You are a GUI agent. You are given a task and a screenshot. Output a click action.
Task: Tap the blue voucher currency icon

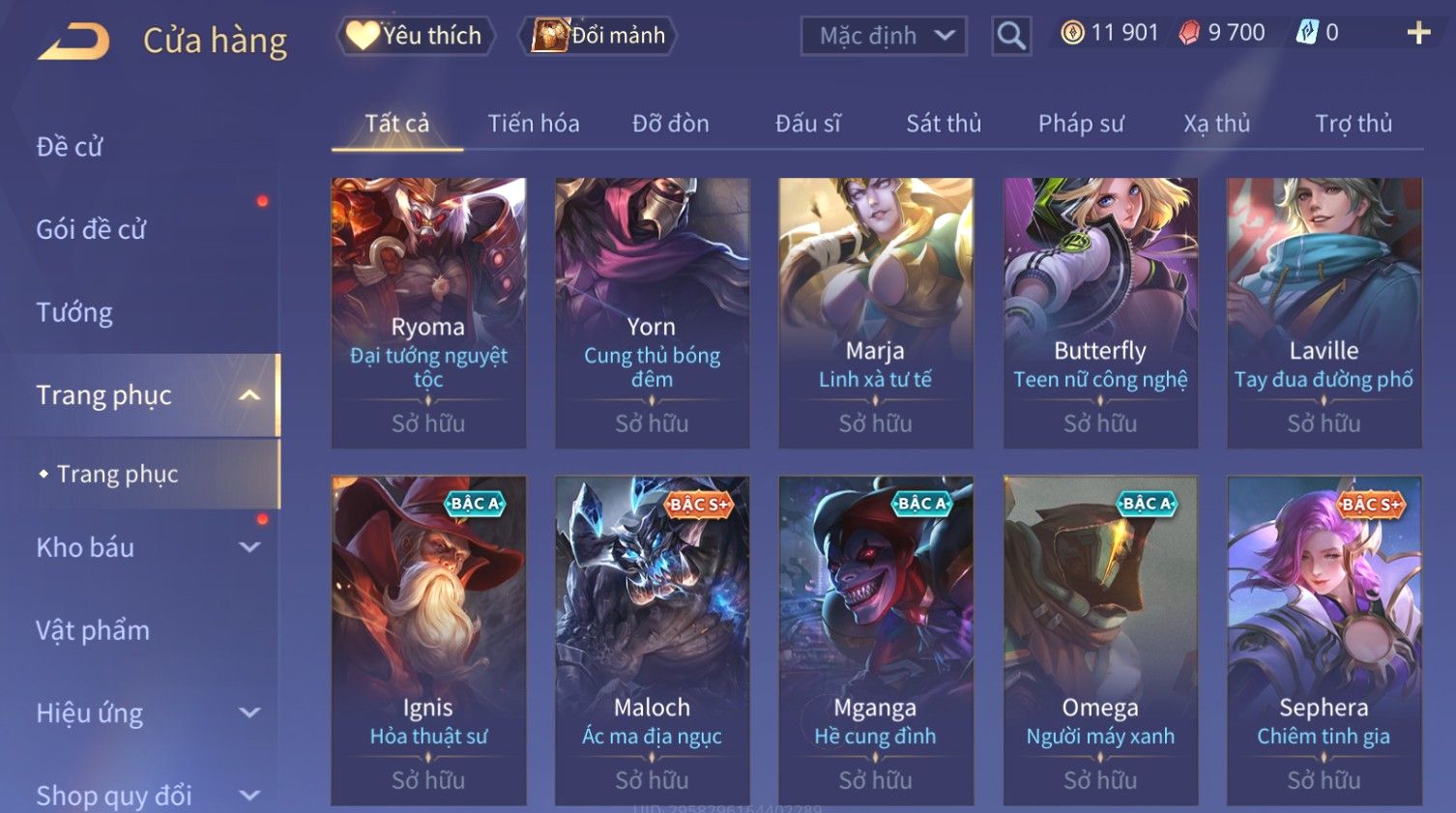(x=1307, y=33)
